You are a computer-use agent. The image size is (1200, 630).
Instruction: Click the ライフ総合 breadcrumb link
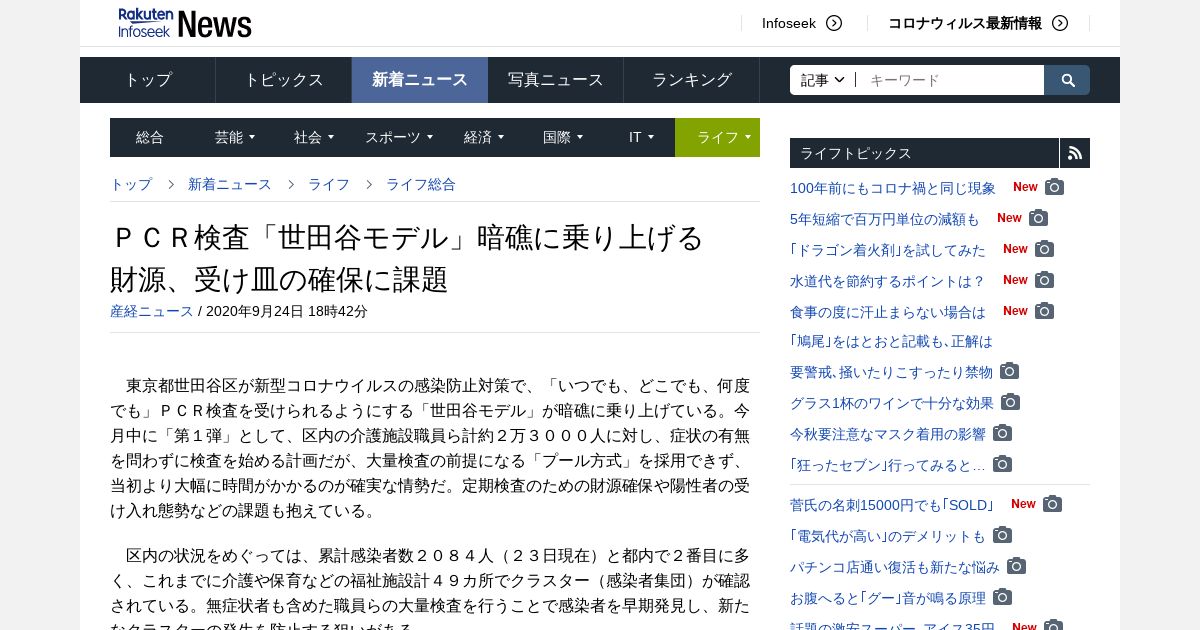point(421,184)
